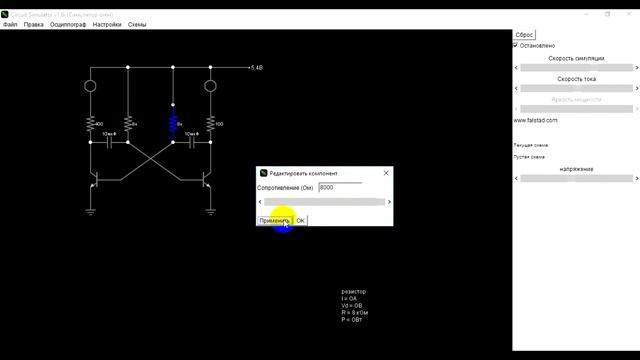The width and height of the screenshot is (640, 360).
Task: Click left arrow of Скорость симуляции slider
Action: [x=516, y=68]
